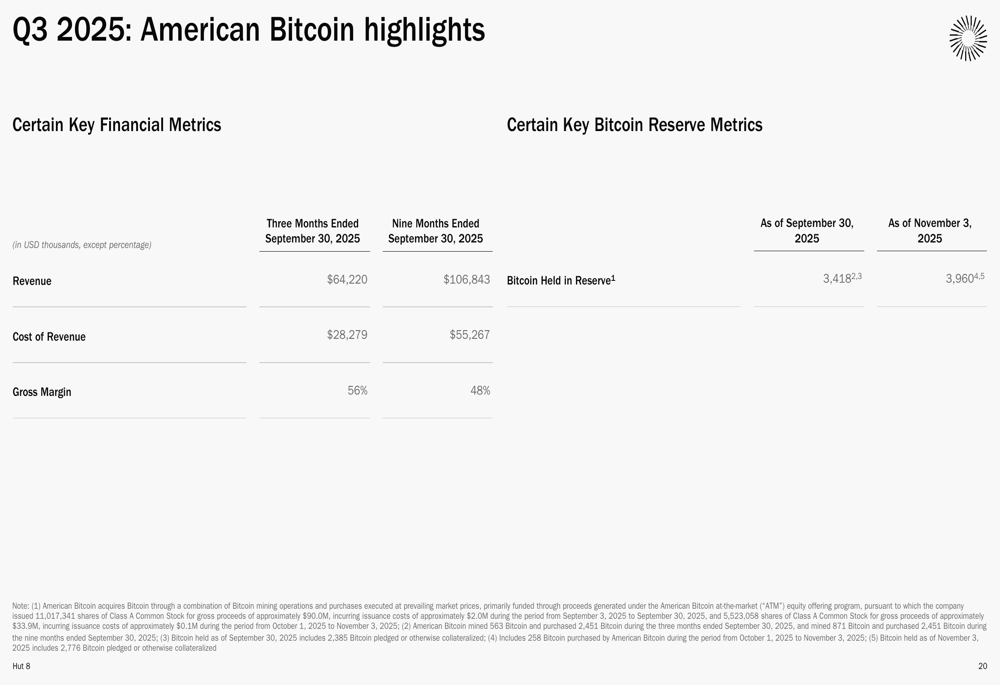Click the 48% gross margin value
This screenshot has height=685, width=1000.
[480, 391]
